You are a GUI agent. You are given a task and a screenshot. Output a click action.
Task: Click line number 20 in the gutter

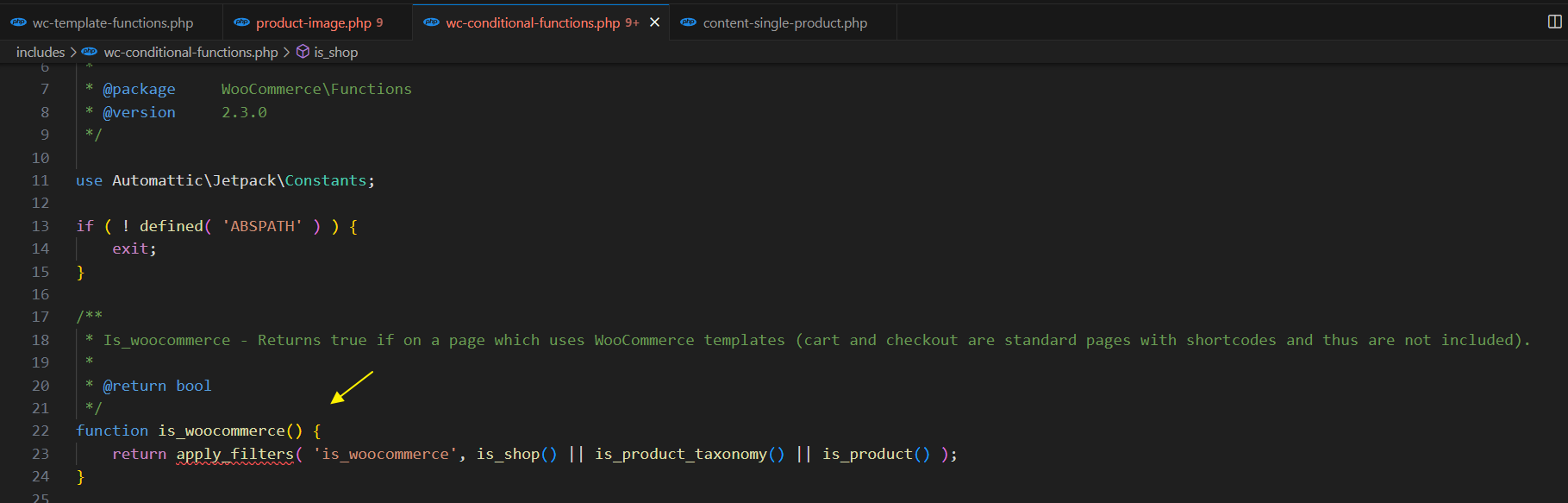click(x=41, y=386)
